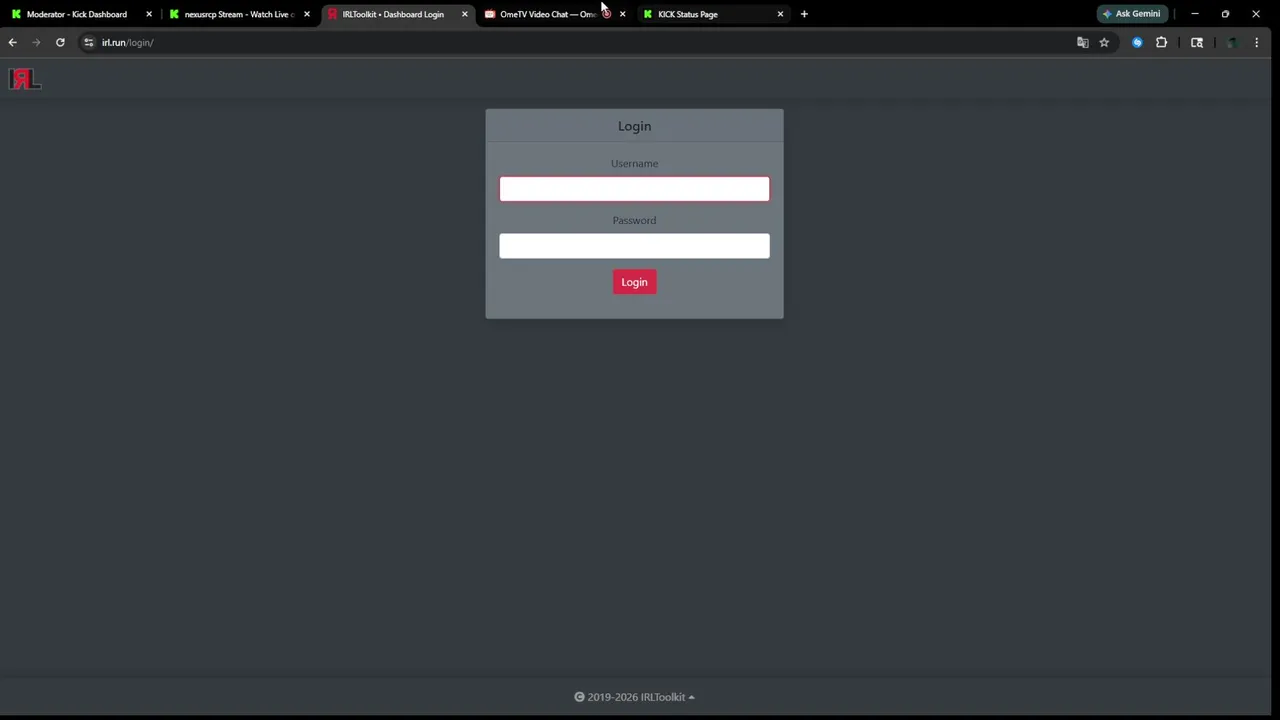This screenshot has height=720, width=1280.
Task: Restore down the browser window
Action: click(x=1225, y=14)
